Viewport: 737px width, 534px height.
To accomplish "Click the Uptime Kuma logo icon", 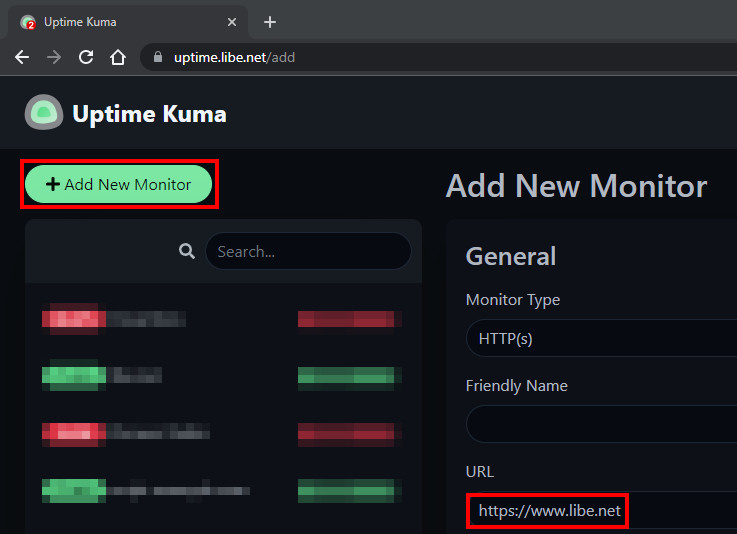I will pos(44,113).
